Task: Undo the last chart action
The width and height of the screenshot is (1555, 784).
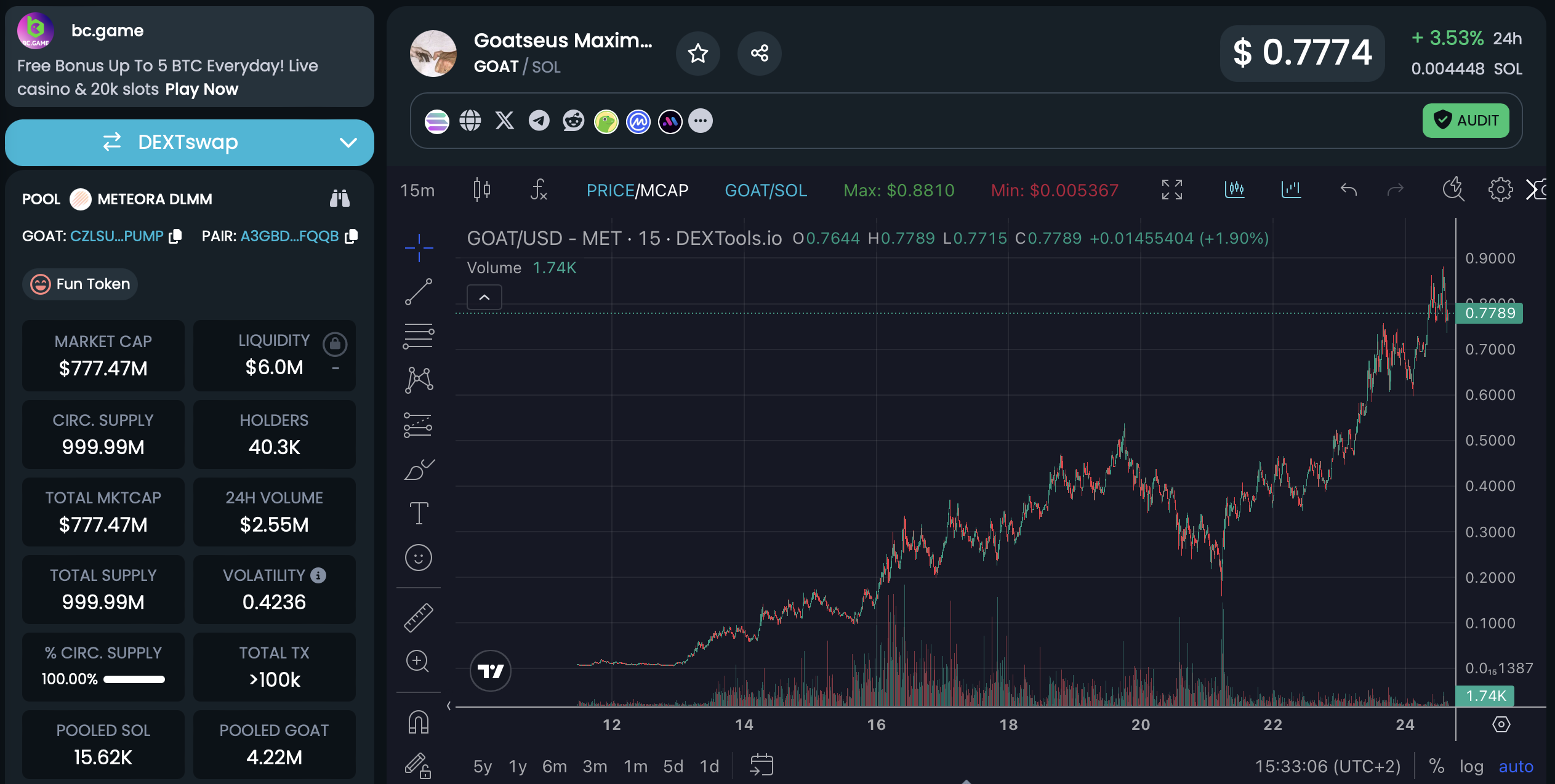Action: tap(1348, 190)
